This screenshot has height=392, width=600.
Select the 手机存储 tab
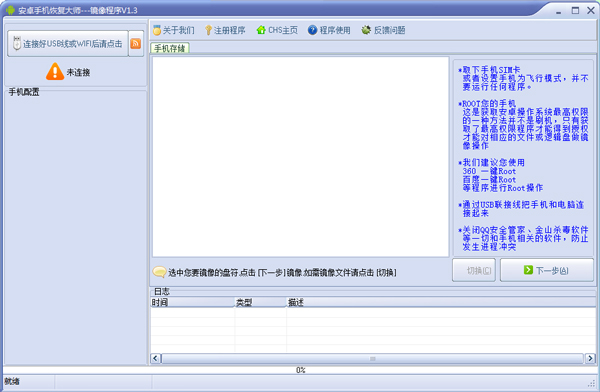(170, 48)
